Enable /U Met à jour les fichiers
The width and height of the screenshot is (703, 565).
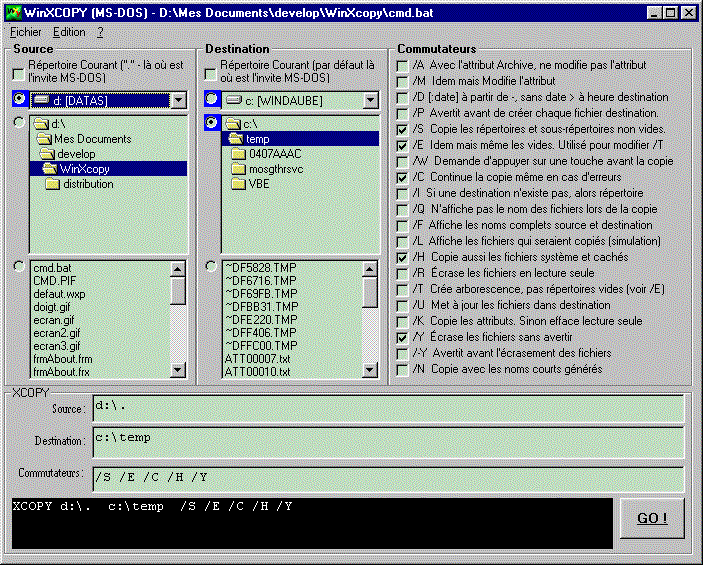tap(402, 306)
